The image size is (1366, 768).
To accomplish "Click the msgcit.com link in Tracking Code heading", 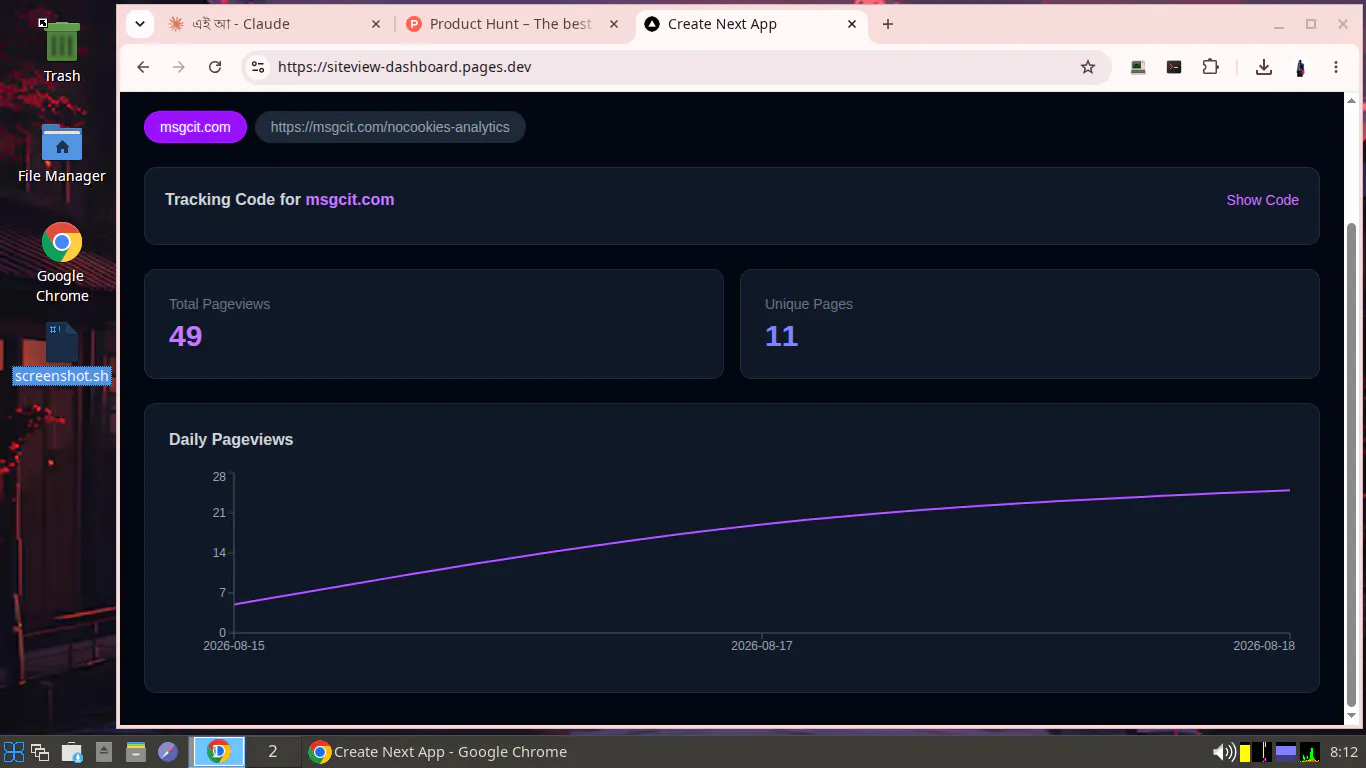I will point(350,199).
